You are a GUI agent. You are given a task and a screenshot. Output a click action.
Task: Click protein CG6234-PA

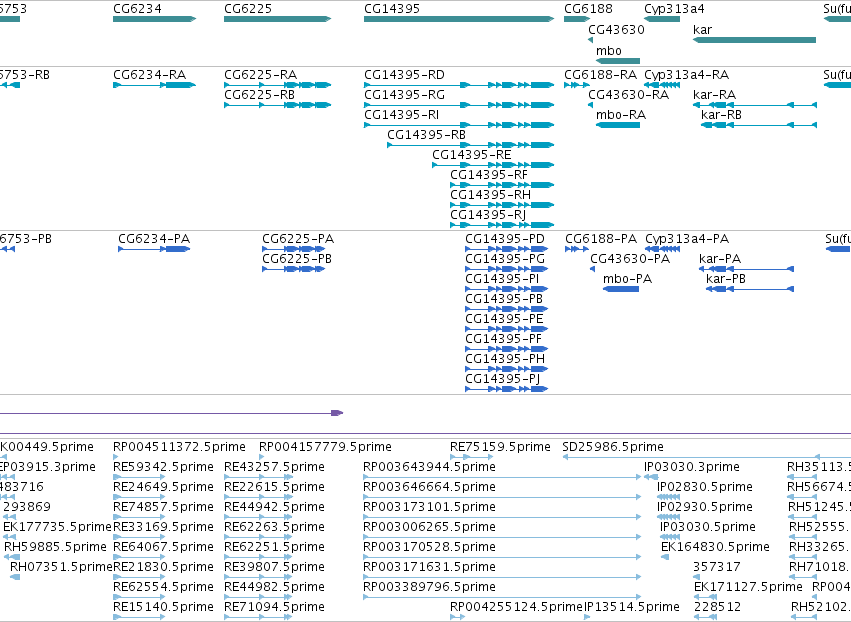click(x=154, y=239)
